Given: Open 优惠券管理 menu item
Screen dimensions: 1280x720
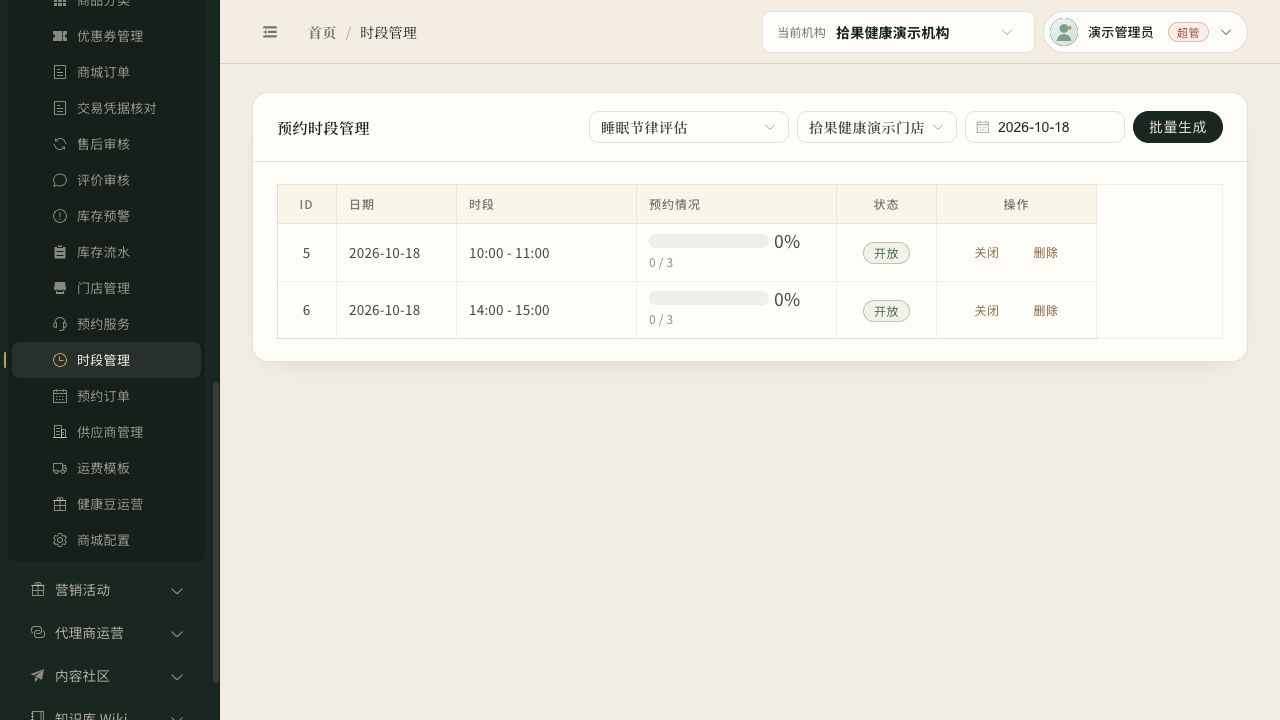Looking at the screenshot, I should coord(106,36).
